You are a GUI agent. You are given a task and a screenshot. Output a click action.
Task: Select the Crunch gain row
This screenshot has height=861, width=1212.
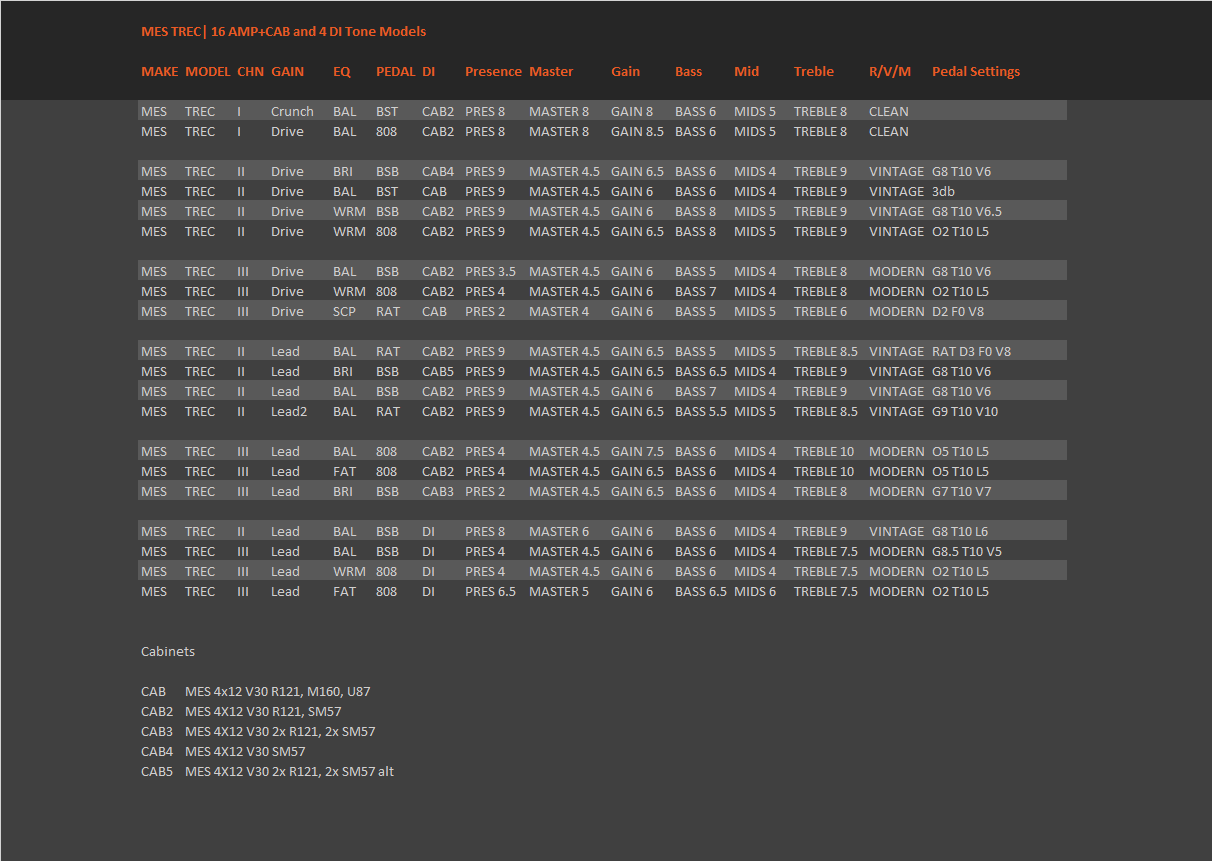pyautogui.click(x=602, y=111)
